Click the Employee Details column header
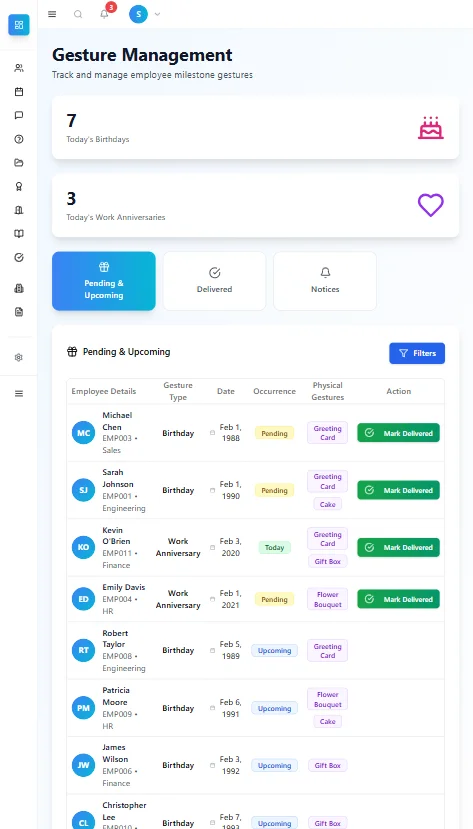The width and height of the screenshot is (473, 829). (x=104, y=391)
